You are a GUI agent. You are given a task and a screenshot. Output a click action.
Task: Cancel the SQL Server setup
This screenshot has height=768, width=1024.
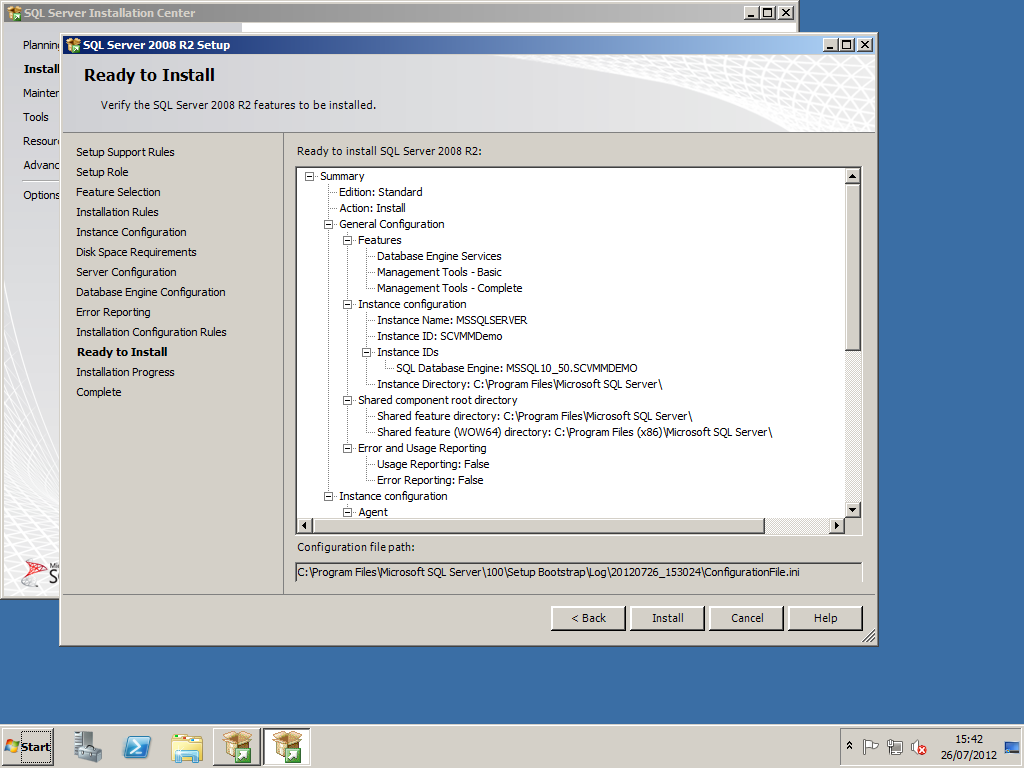(746, 618)
